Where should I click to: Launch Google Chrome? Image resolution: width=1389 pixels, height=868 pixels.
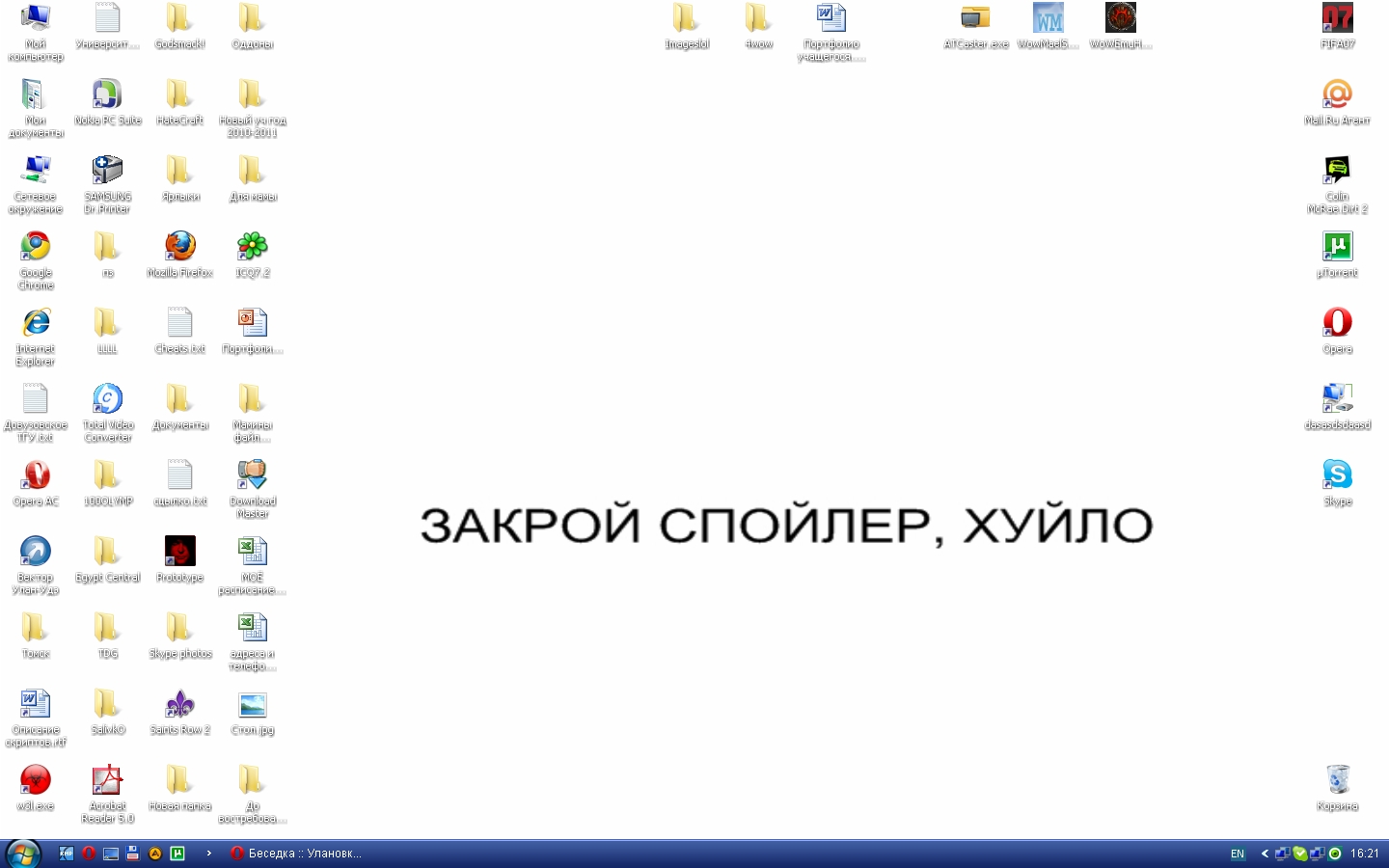tap(35, 245)
